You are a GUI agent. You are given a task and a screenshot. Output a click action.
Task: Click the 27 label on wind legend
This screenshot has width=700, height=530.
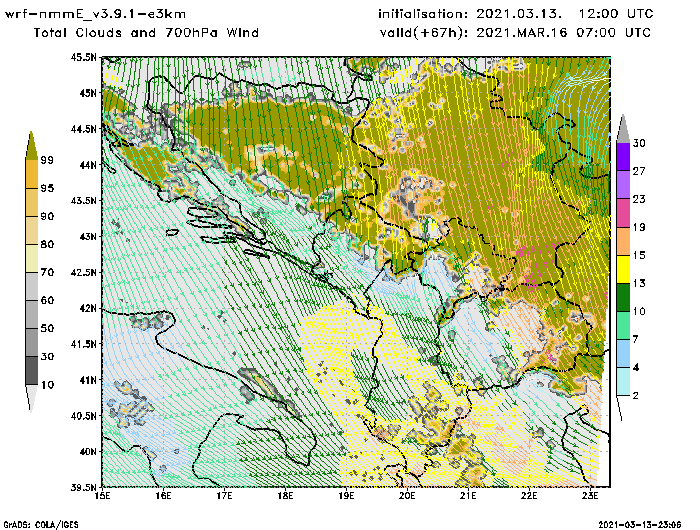(x=639, y=171)
